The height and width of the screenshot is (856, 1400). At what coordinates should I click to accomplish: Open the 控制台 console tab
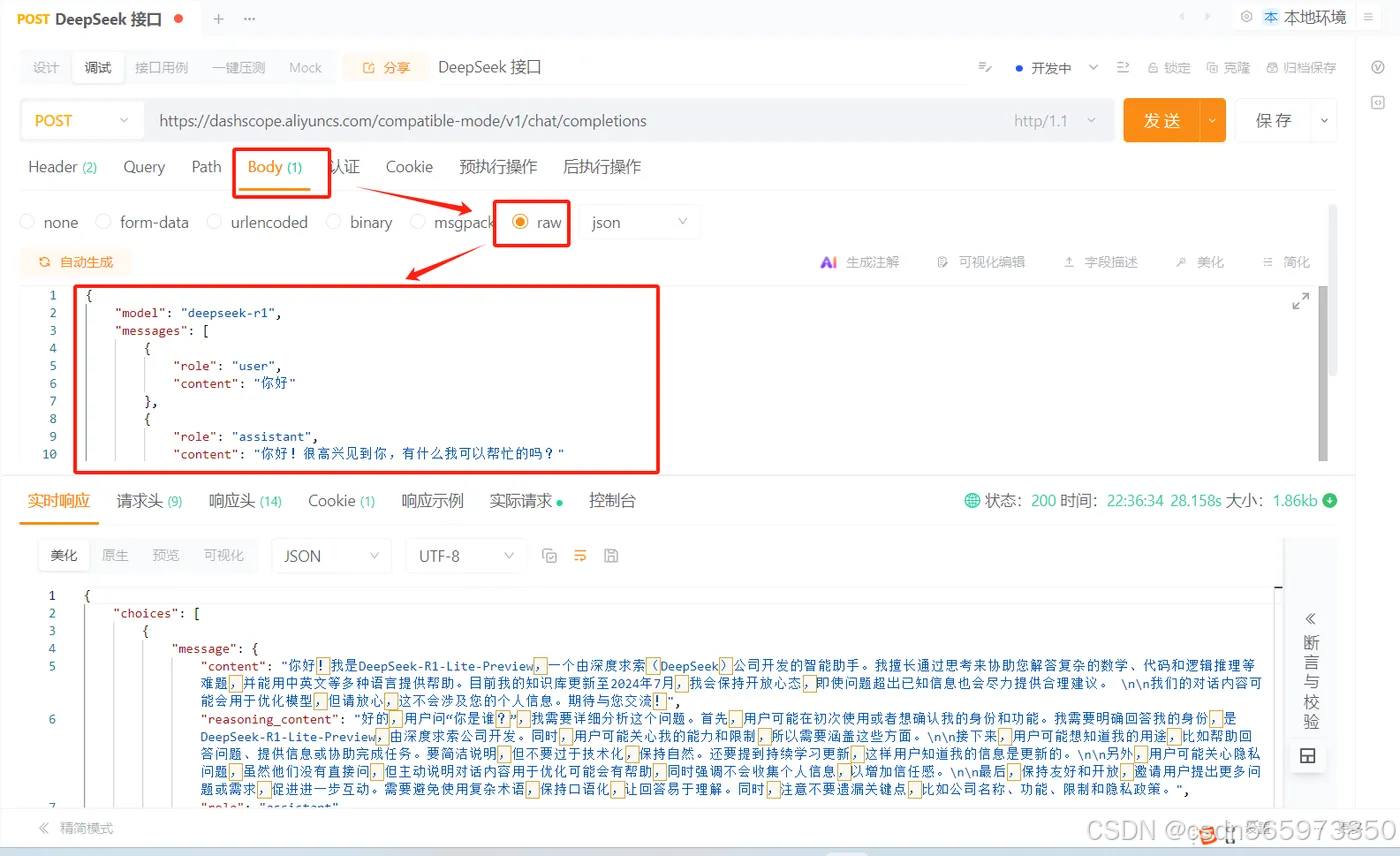click(612, 501)
